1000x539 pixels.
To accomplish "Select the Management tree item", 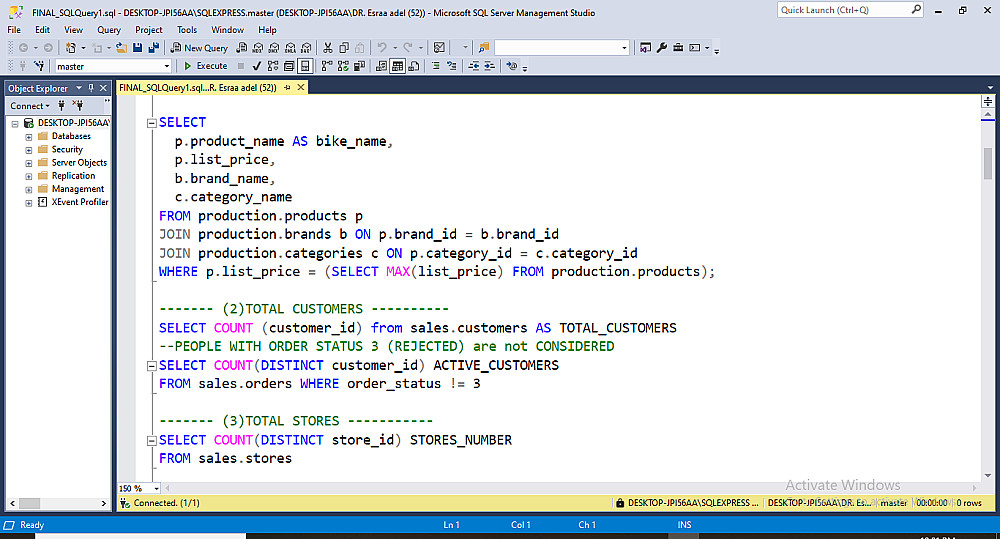I will point(78,189).
